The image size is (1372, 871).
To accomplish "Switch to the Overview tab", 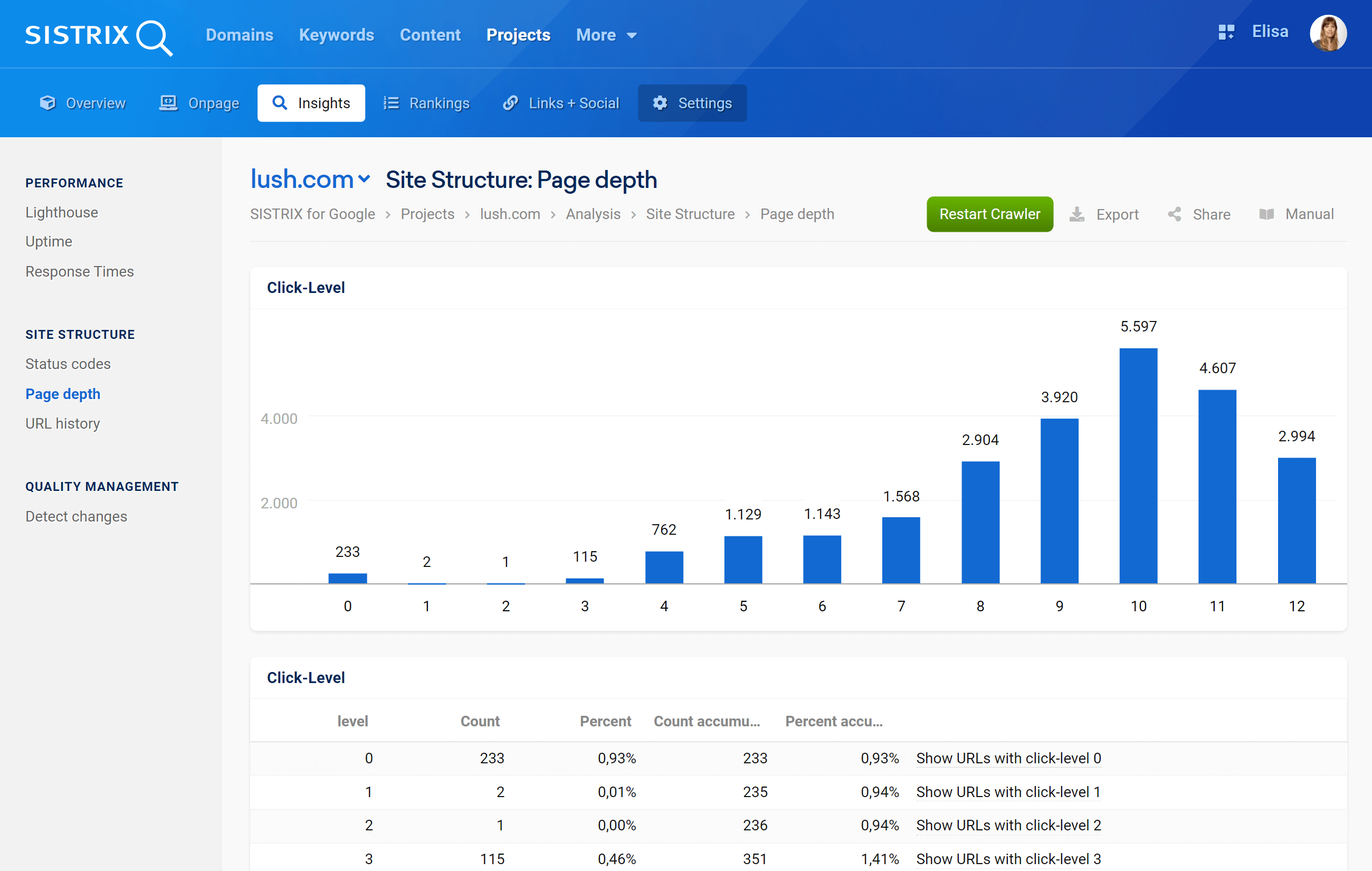I will pyautogui.click(x=83, y=103).
